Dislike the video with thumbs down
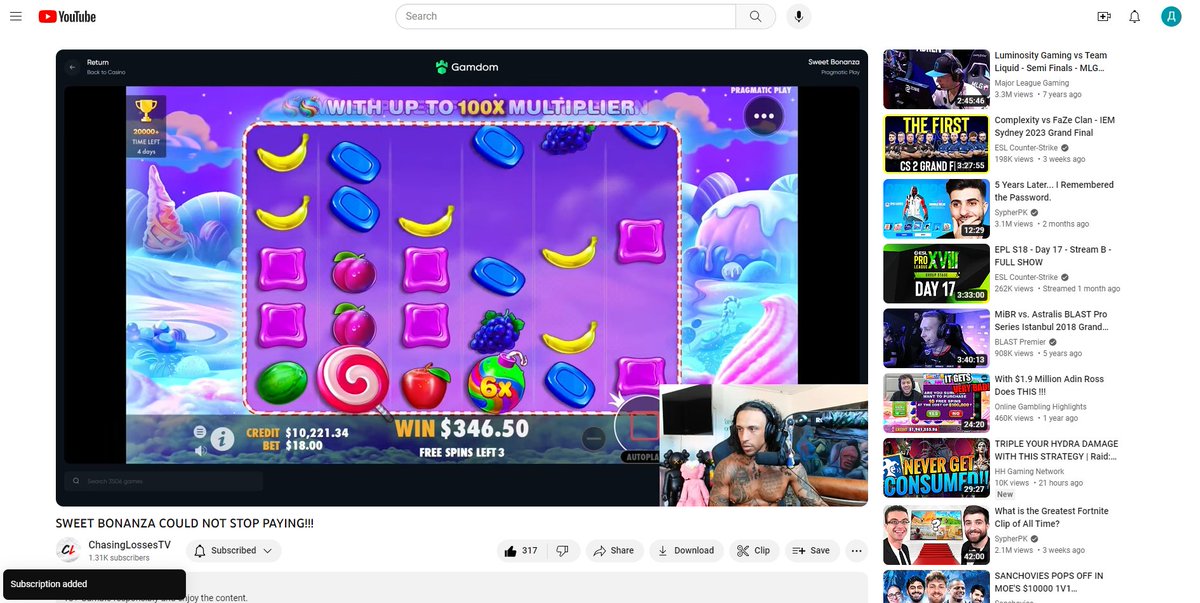Viewport: 1200px width, 603px height. [563, 550]
